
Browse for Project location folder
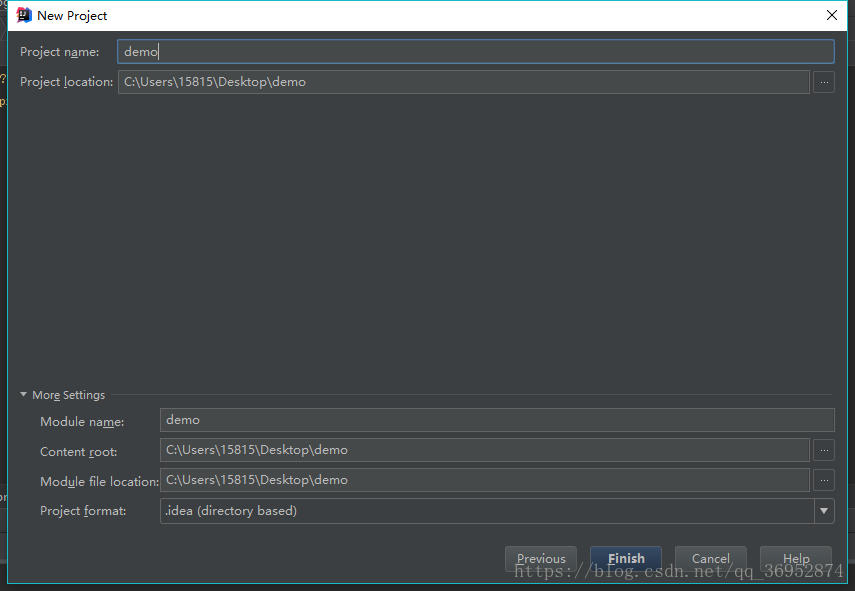824,82
